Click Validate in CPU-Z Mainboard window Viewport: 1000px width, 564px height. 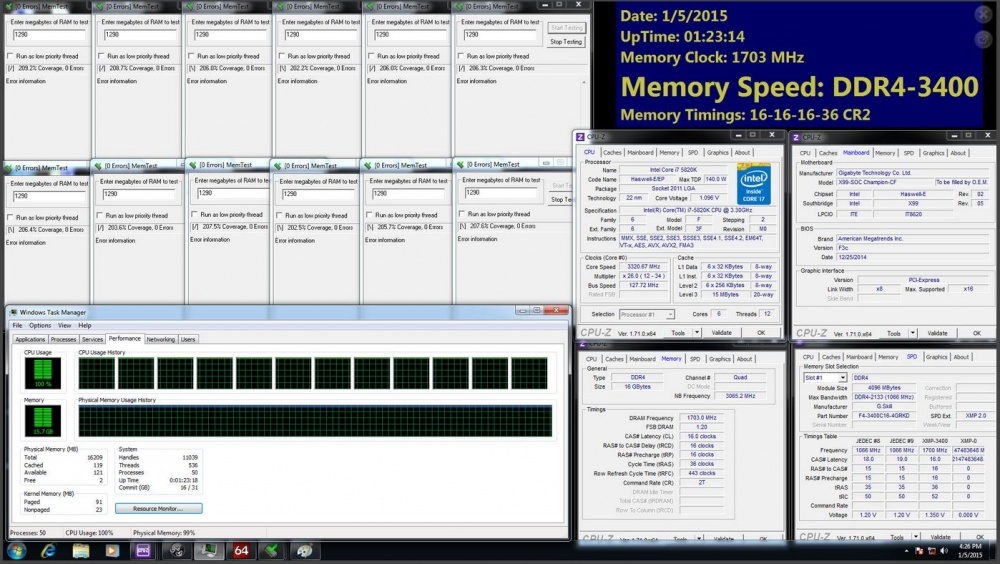937,333
